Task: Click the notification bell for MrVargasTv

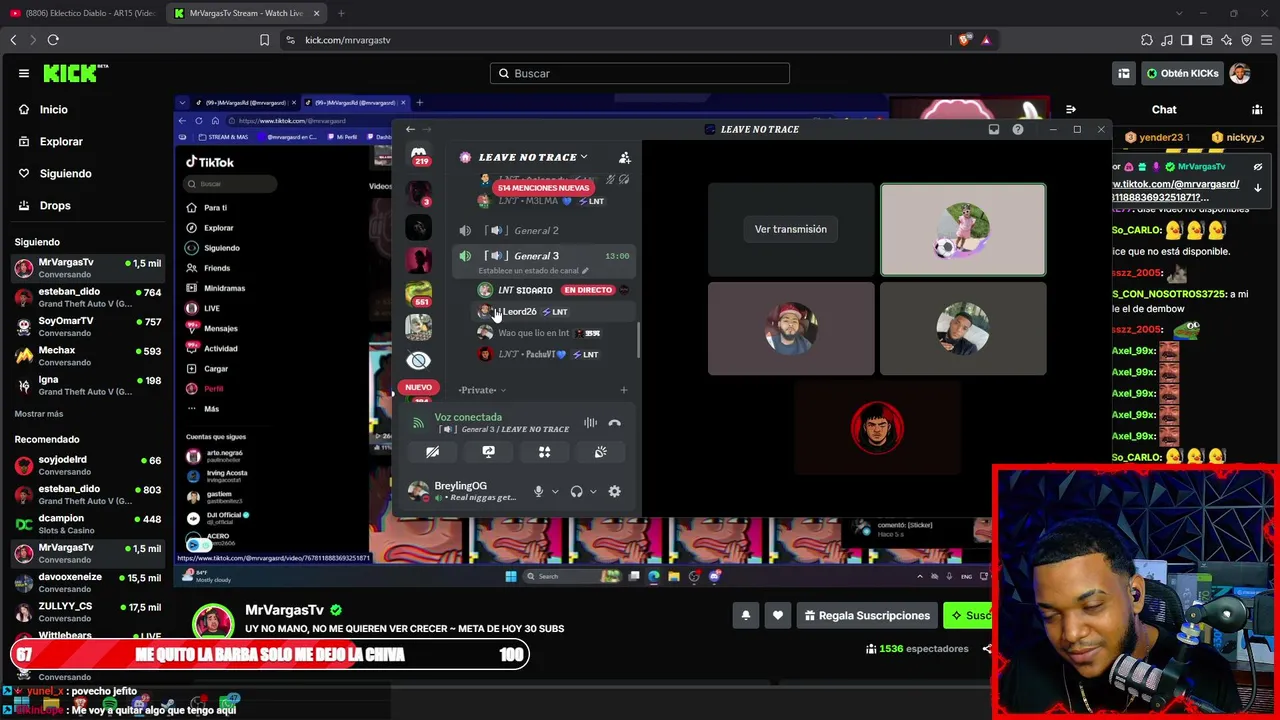Action: tap(746, 615)
